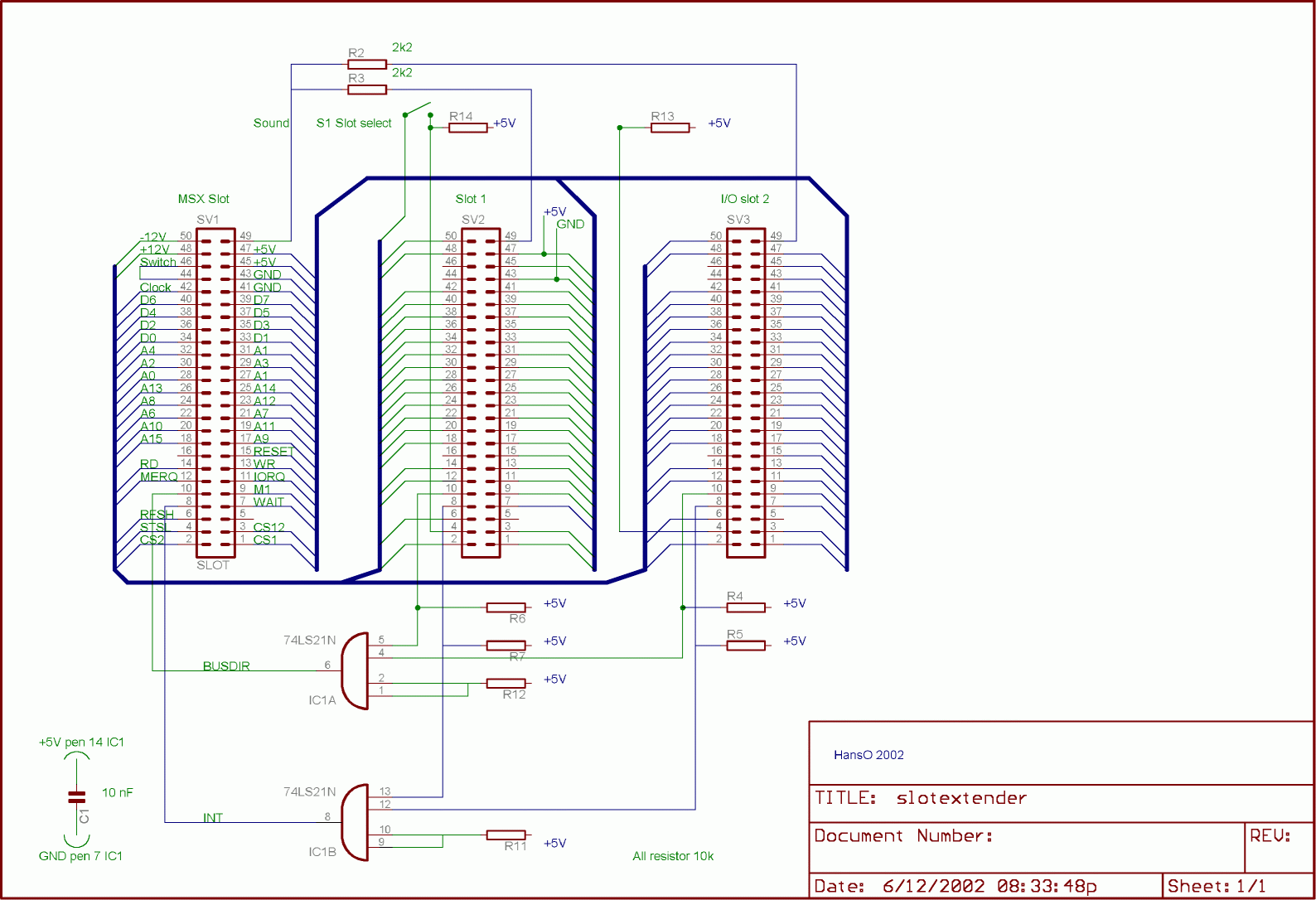The image size is (1316, 900).
Task: Select the IC1A AND gate symbol
Action: (x=356, y=671)
